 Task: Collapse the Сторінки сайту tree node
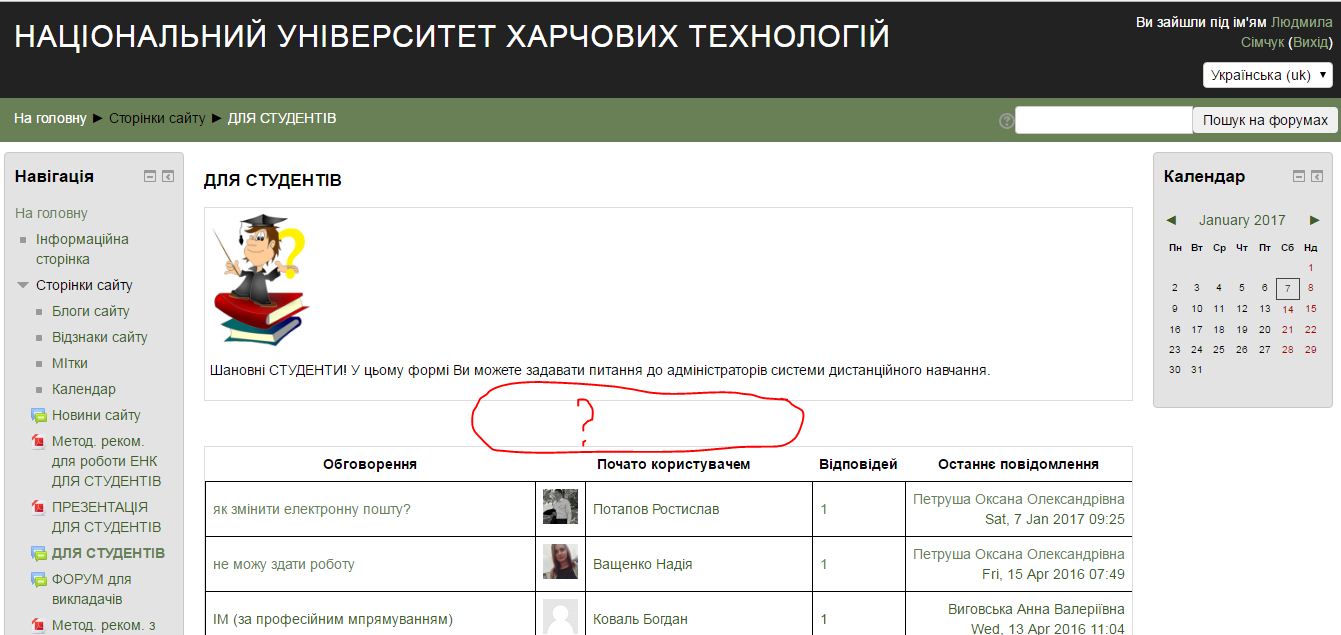click(x=23, y=285)
